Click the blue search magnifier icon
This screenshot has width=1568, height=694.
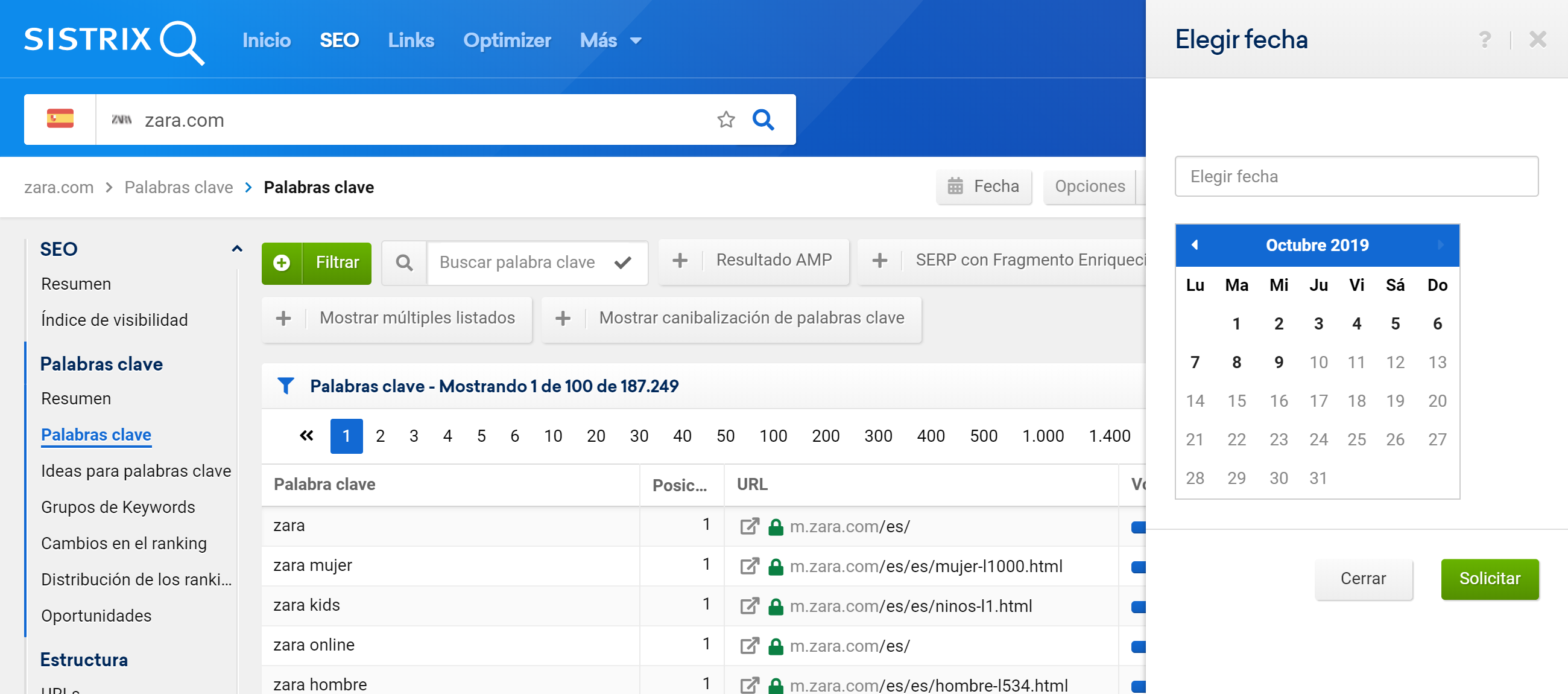point(763,119)
